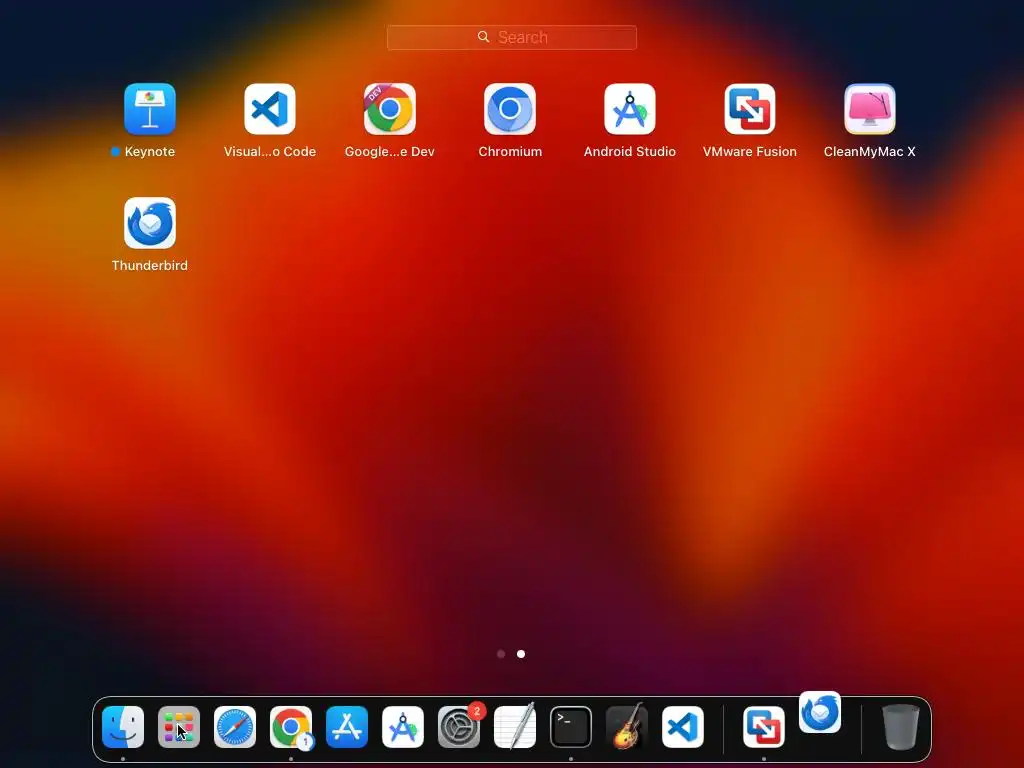Open Google Chrome Dev in Launchpad
Viewport: 1024px width, 768px height.
pyautogui.click(x=390, y=108)
